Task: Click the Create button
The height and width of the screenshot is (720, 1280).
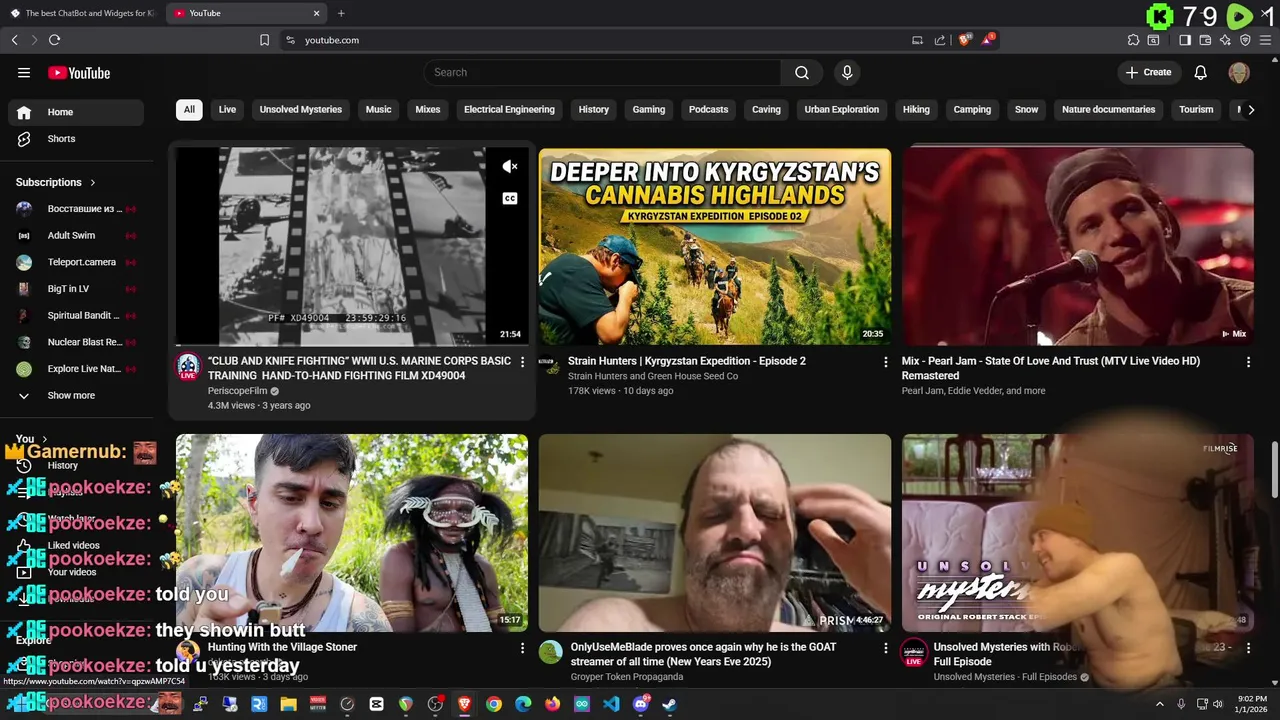Action: pyautogui.click(x=1148, y=72)
